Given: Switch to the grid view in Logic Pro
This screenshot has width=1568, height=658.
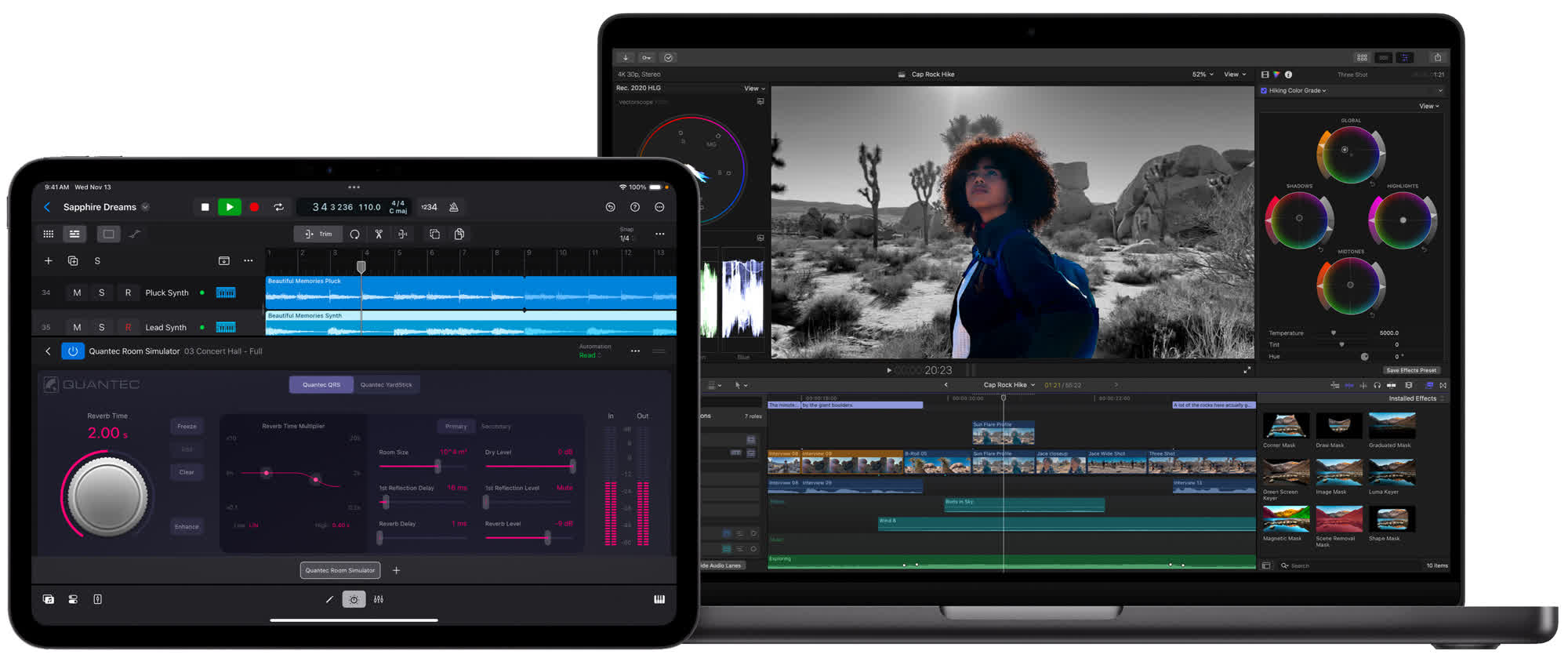Looking at the screenshot, I should [49, 234].
